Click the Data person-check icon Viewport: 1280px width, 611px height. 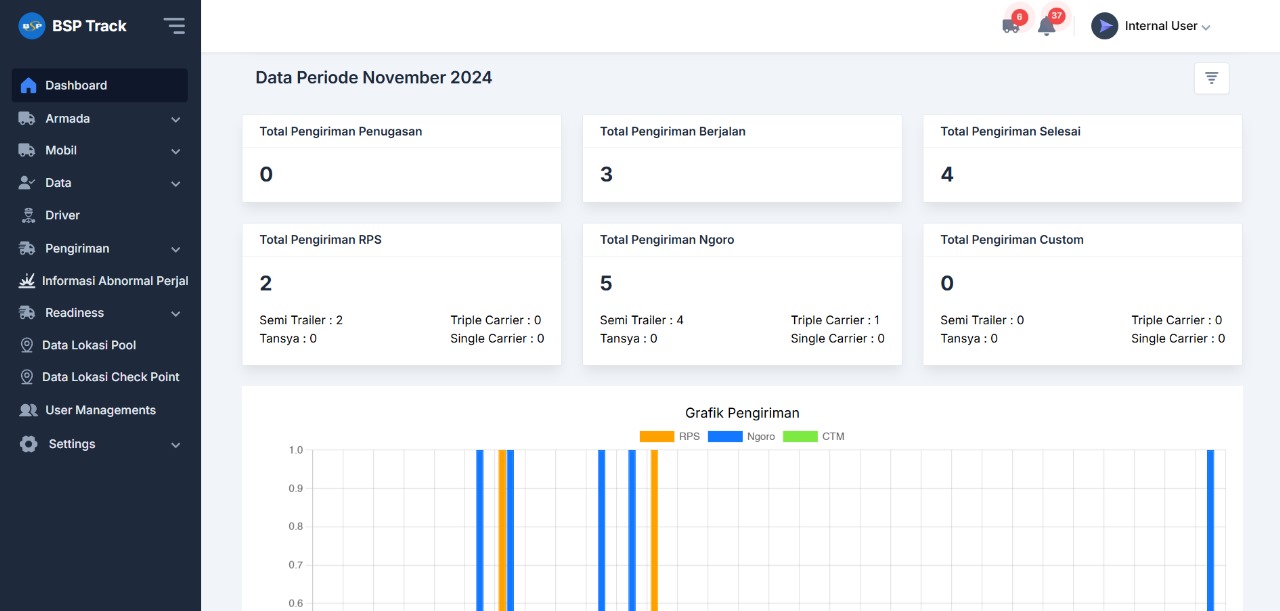[x=27, y=183]
